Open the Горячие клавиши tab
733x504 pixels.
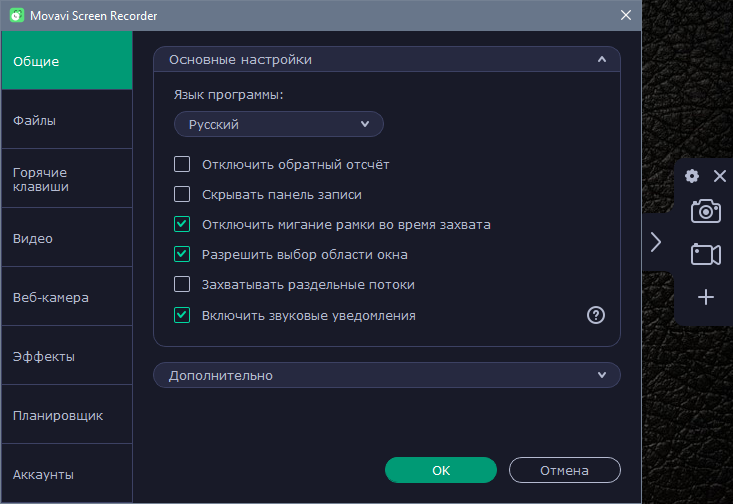(x=67, y=179)
